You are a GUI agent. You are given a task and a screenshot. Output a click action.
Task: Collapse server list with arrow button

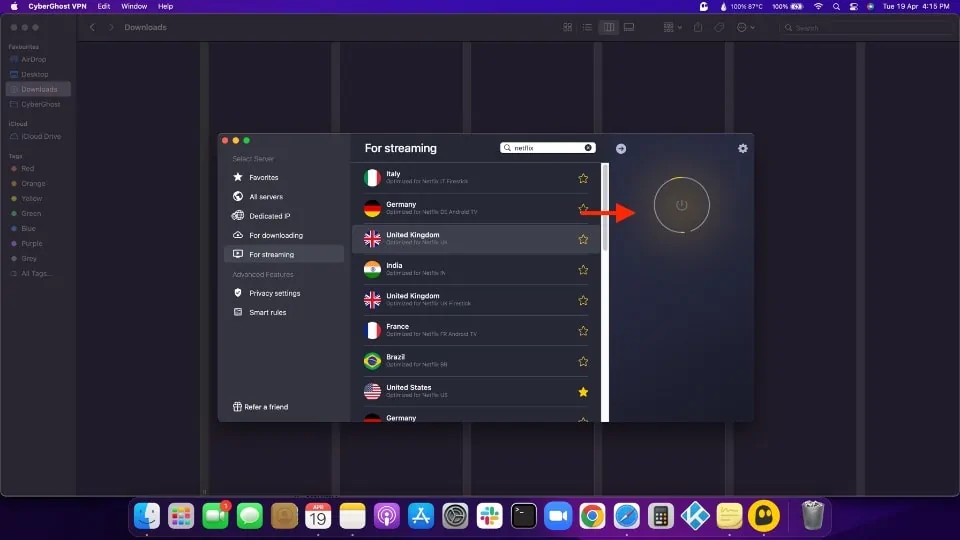point(621,149)
